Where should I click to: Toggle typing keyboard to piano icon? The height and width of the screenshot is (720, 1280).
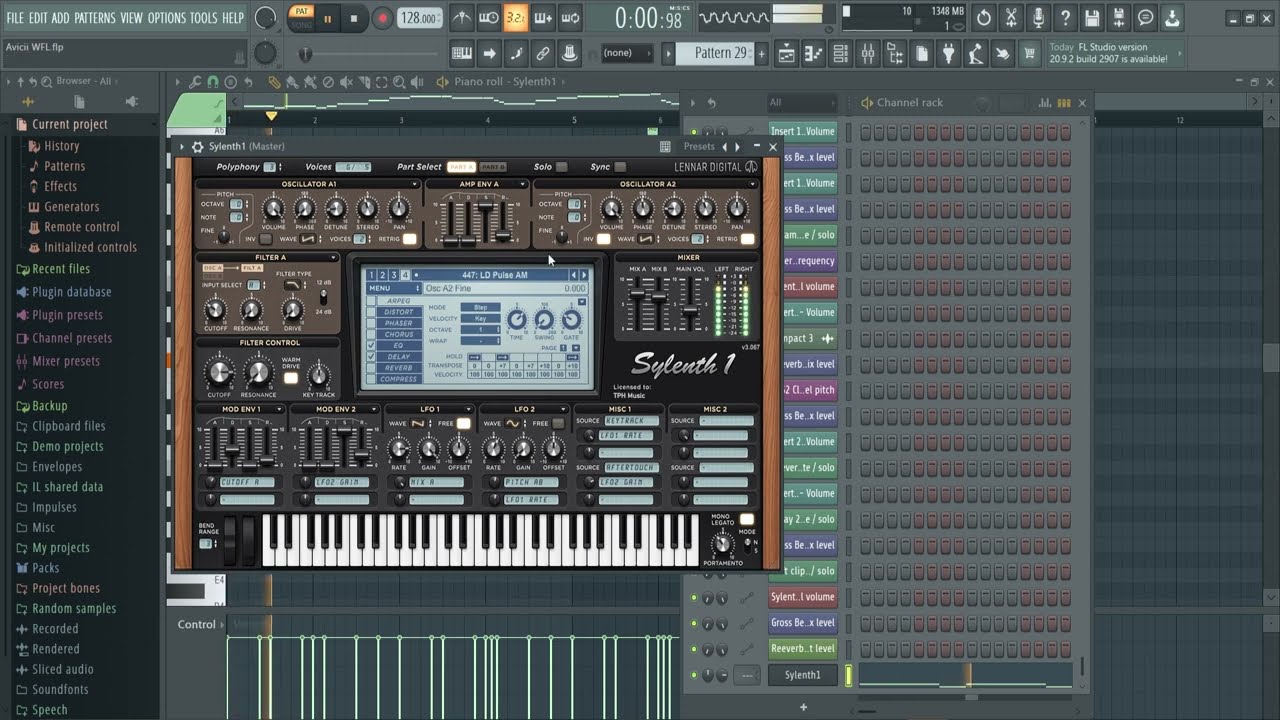pyautogui.click(x=461, y=54)
